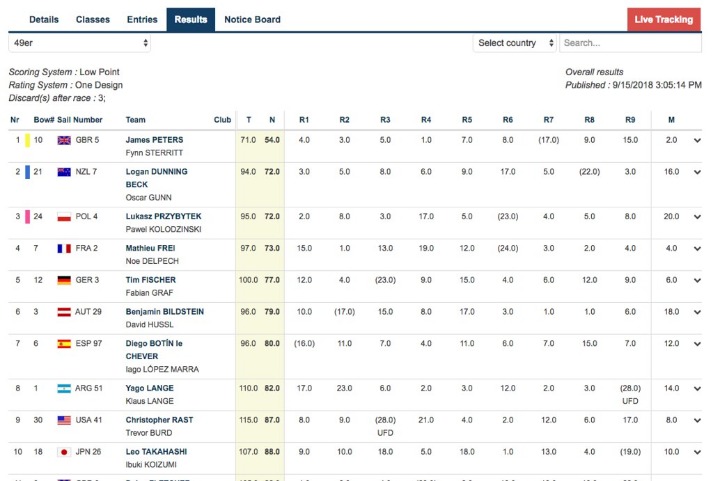
Task: Click the Poland flag icon
Action: coord(65,216)
